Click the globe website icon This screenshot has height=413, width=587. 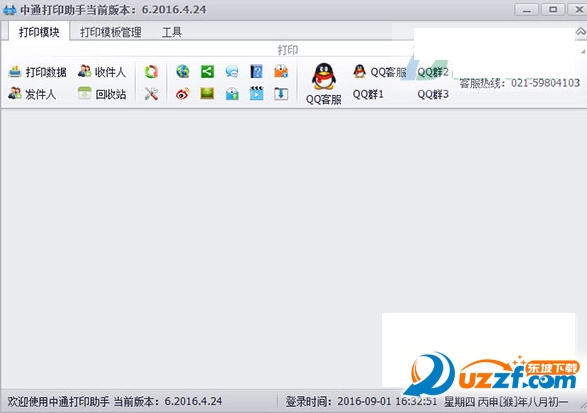[x=183, y=71]
